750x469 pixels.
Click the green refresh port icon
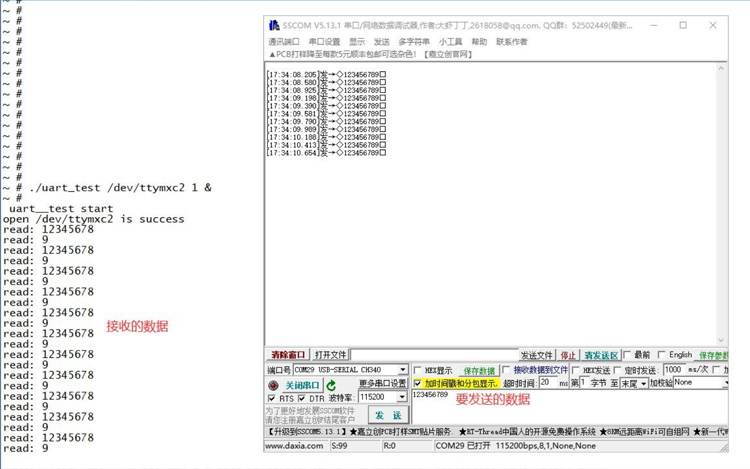pos(331,385)
